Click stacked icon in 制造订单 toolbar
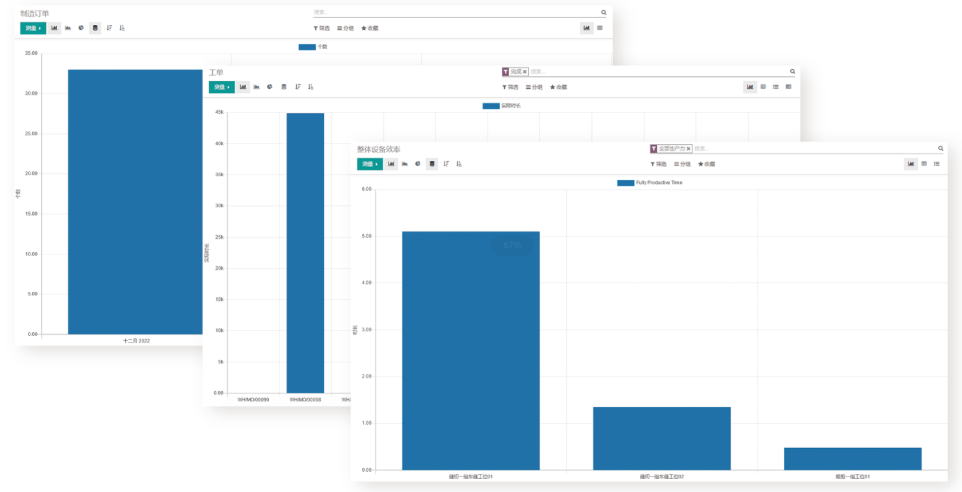This screenshot has width=962, height=492. 95,28
